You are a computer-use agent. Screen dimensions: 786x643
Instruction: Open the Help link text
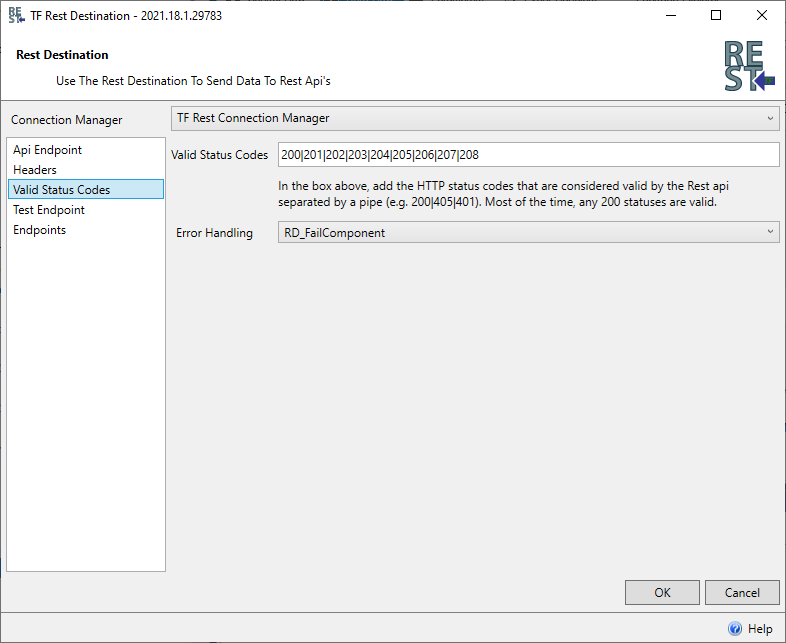coord(760,629)
